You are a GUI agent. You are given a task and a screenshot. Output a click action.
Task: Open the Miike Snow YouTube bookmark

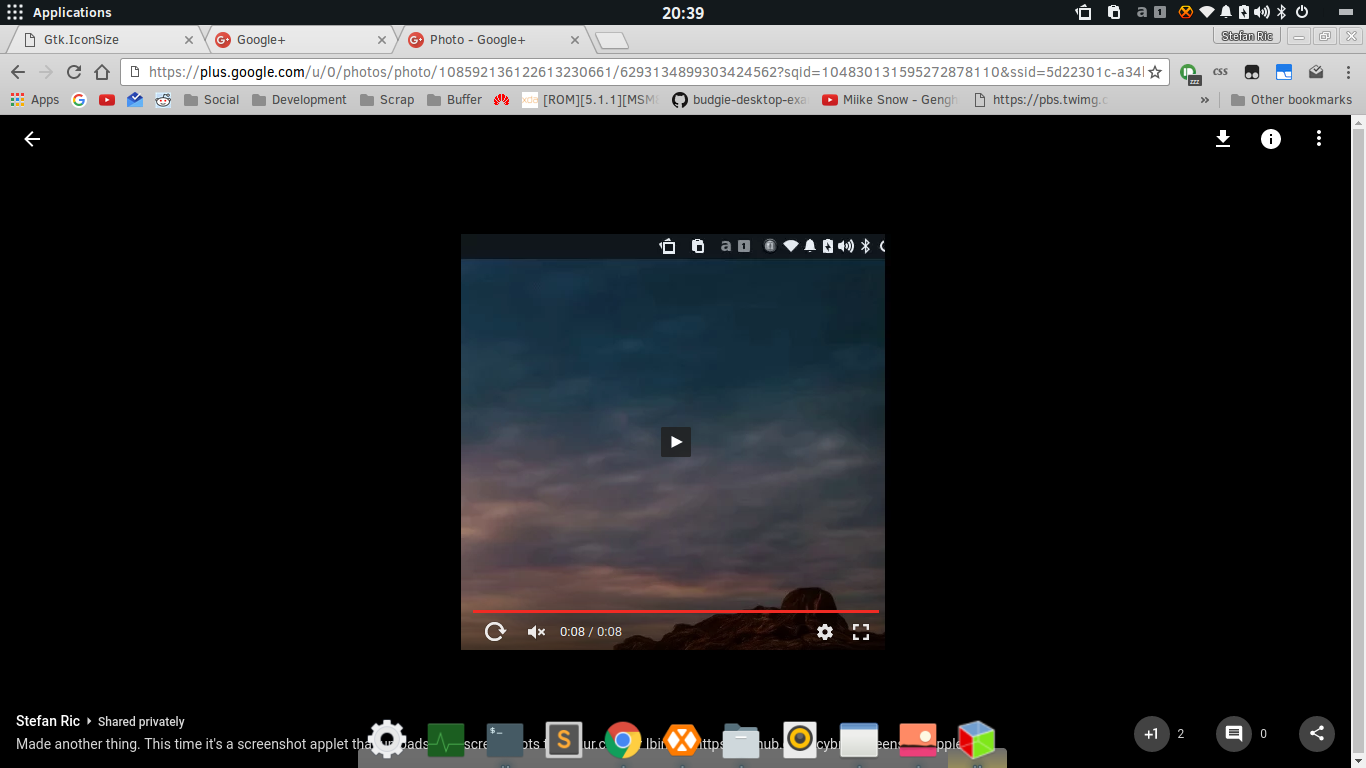pos(889,100)
